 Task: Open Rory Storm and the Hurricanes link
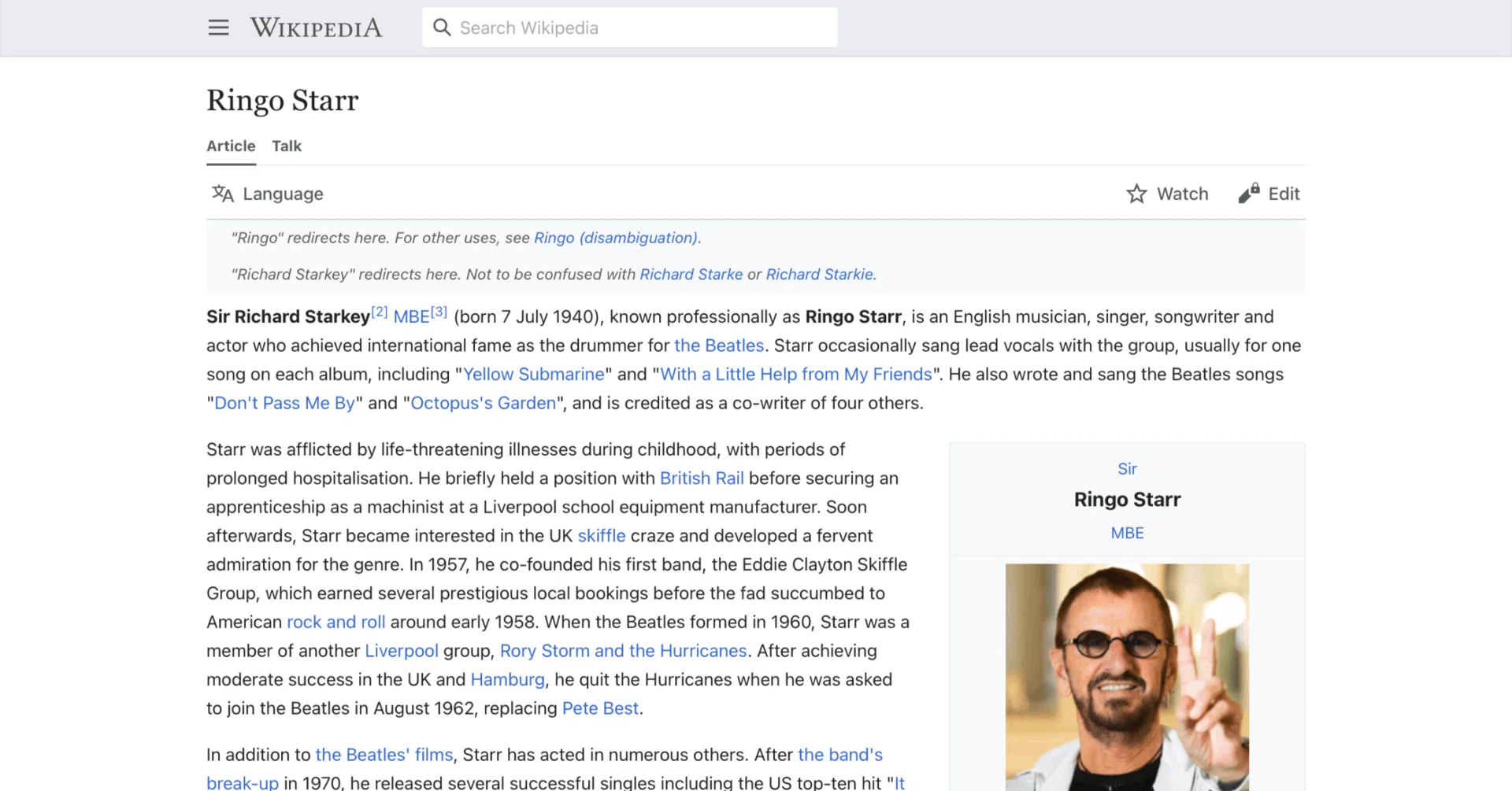(x=623, y=651)
